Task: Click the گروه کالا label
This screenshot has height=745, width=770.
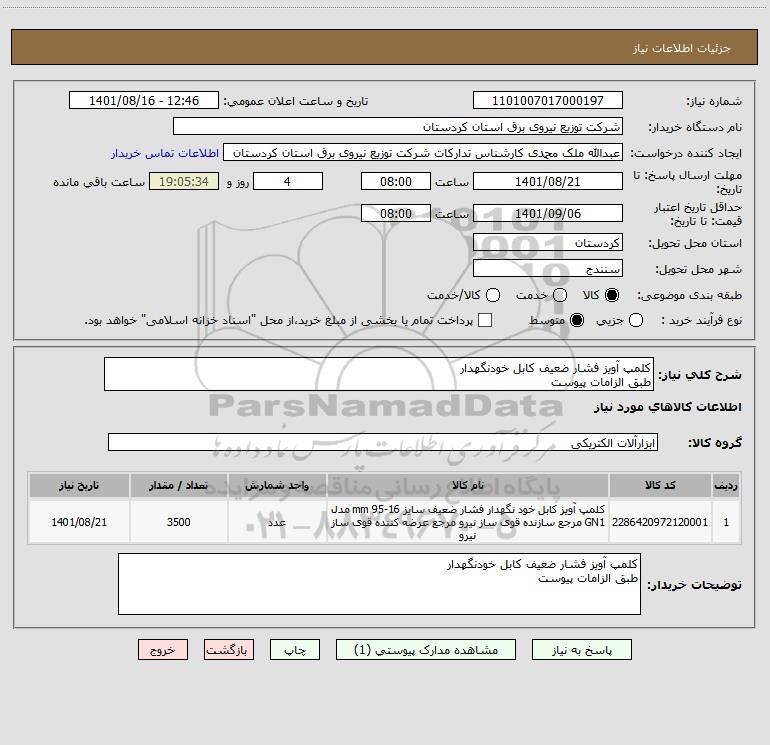Action: point(715,443)
